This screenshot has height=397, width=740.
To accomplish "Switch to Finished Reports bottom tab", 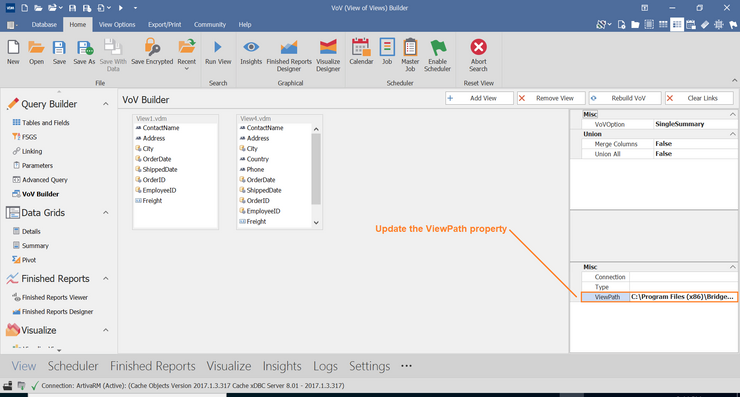I will click(x=152, y=366).
